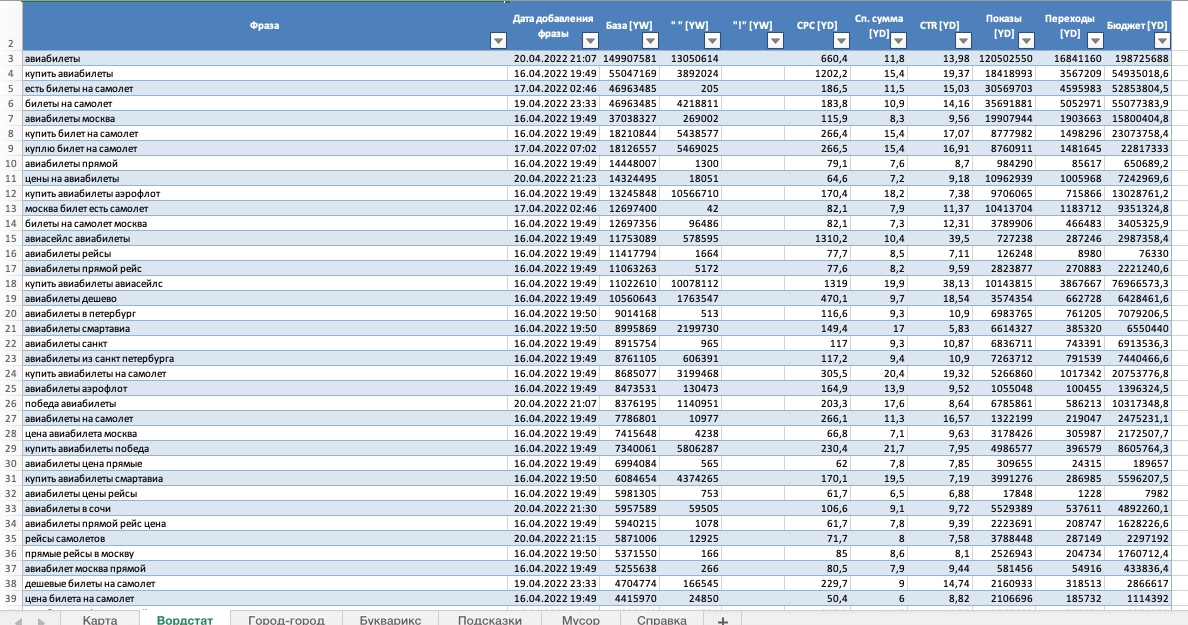
Task: Open the Дата добавления фразы filter dropdown
Action: pos(589,40)
